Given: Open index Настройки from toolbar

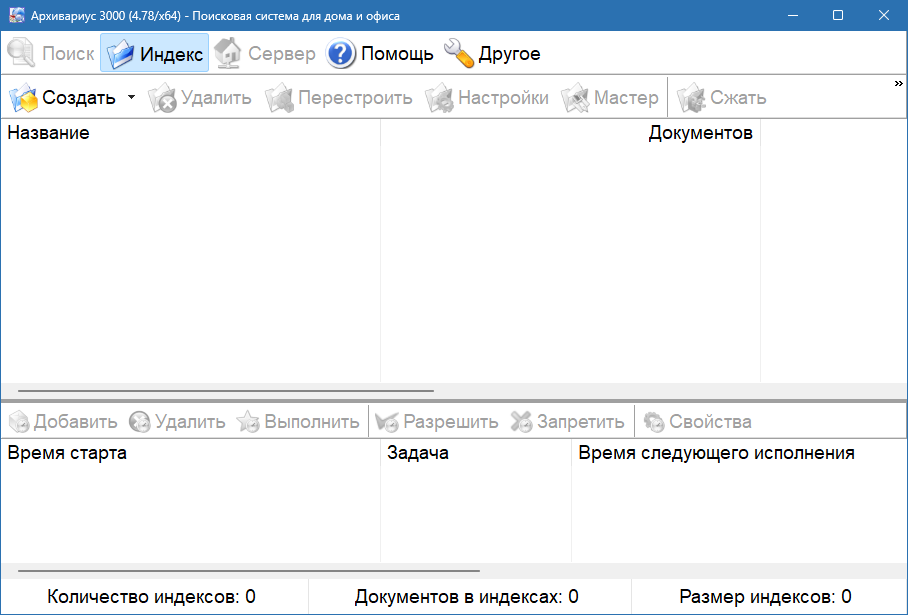Looking at the screenshot, I should point(487,97).
